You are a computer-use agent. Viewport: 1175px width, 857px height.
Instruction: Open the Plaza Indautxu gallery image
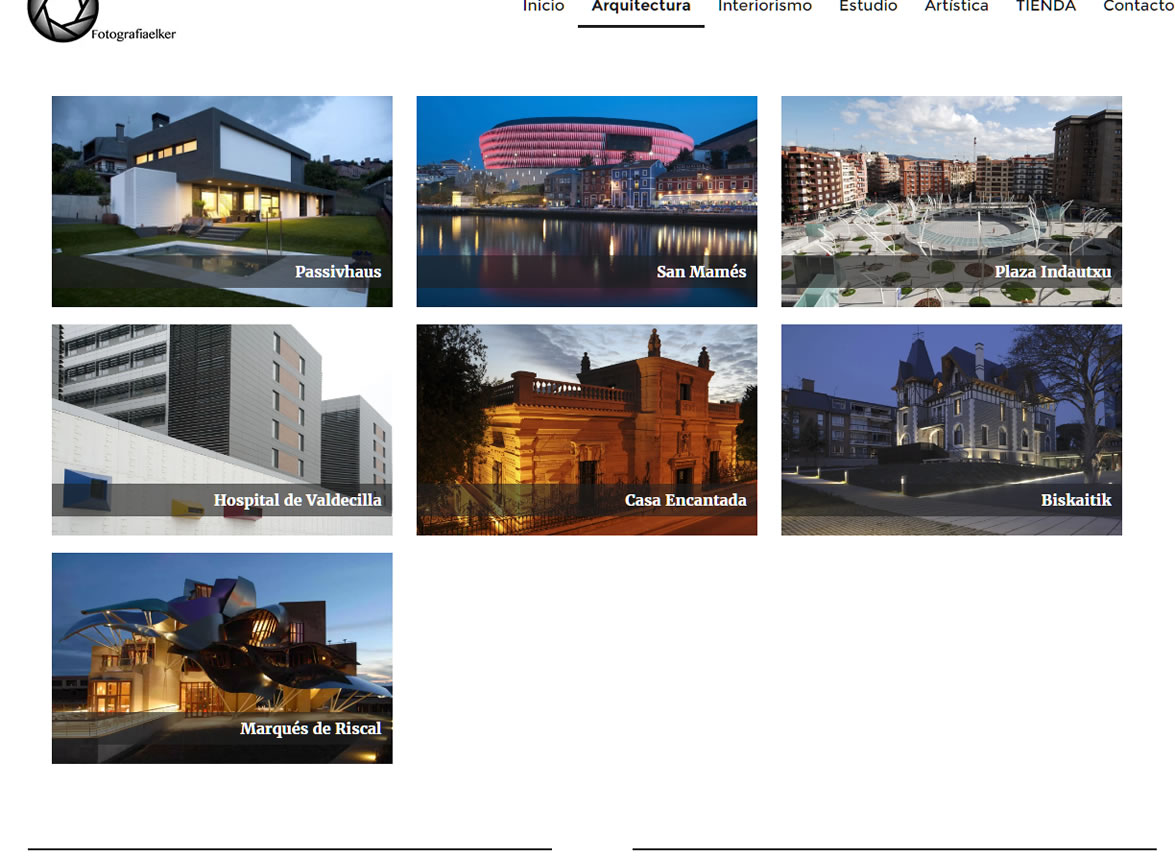[x=952, y=201]
